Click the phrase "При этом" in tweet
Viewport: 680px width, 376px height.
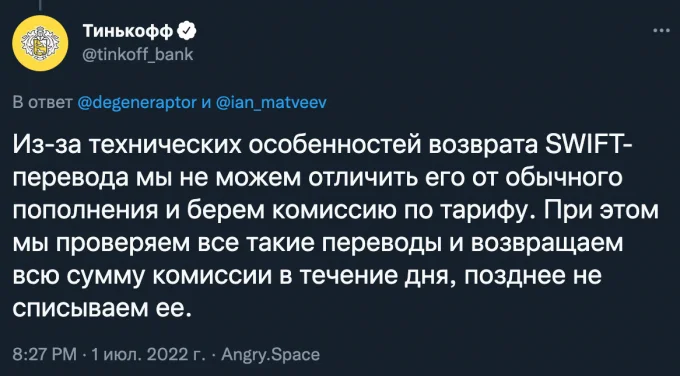coord(601,211)
